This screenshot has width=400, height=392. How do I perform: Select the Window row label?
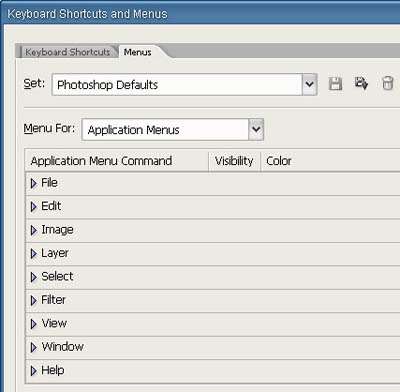(x=62, y=347)
